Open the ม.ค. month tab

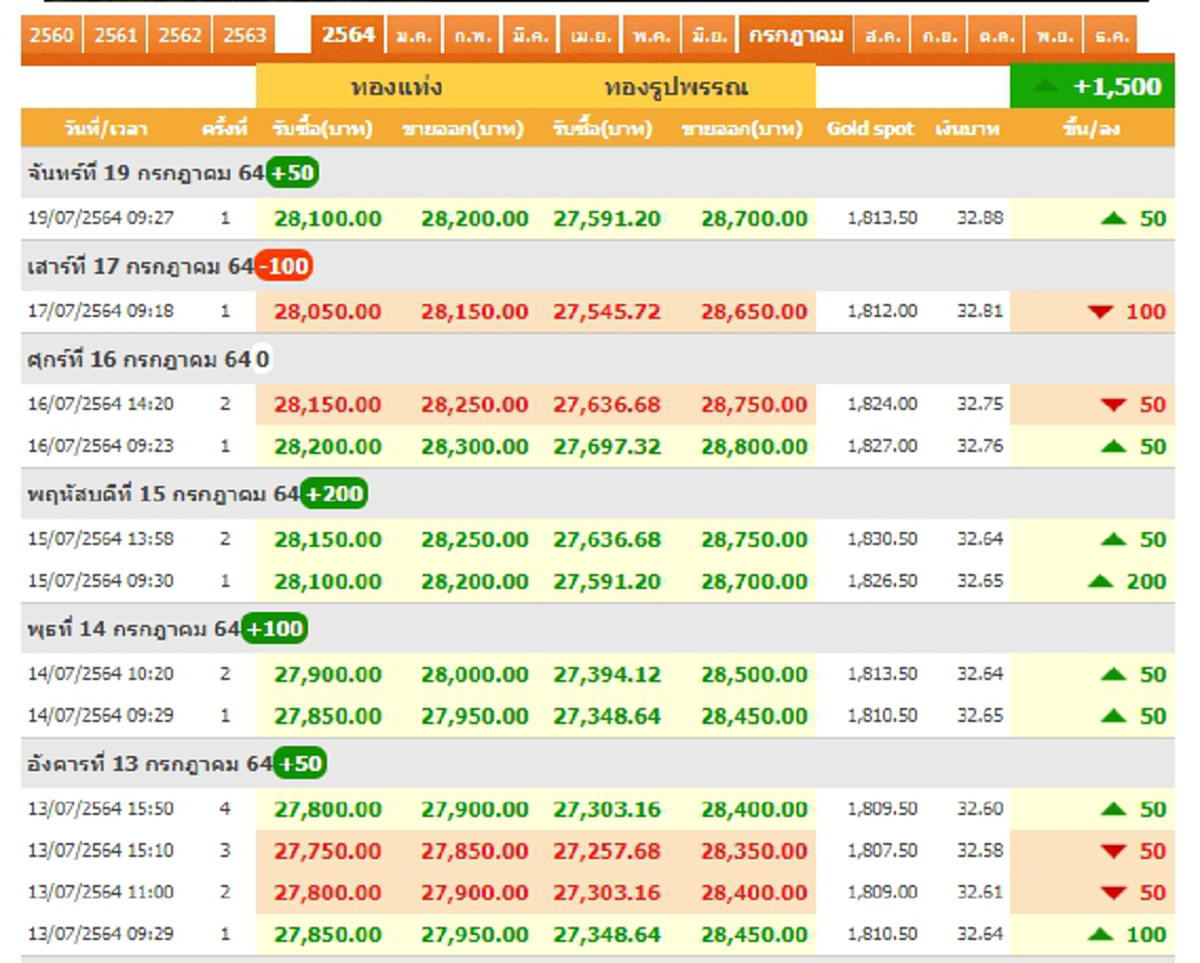click(x=413, y=36)
